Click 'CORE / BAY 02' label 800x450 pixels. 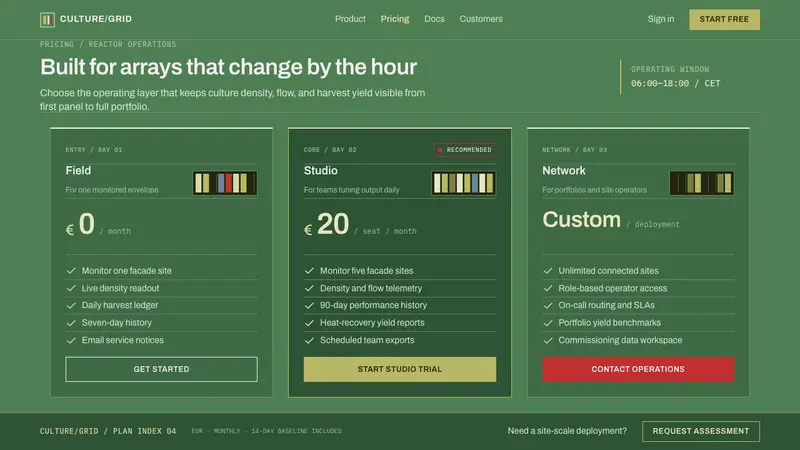point(330,150)
